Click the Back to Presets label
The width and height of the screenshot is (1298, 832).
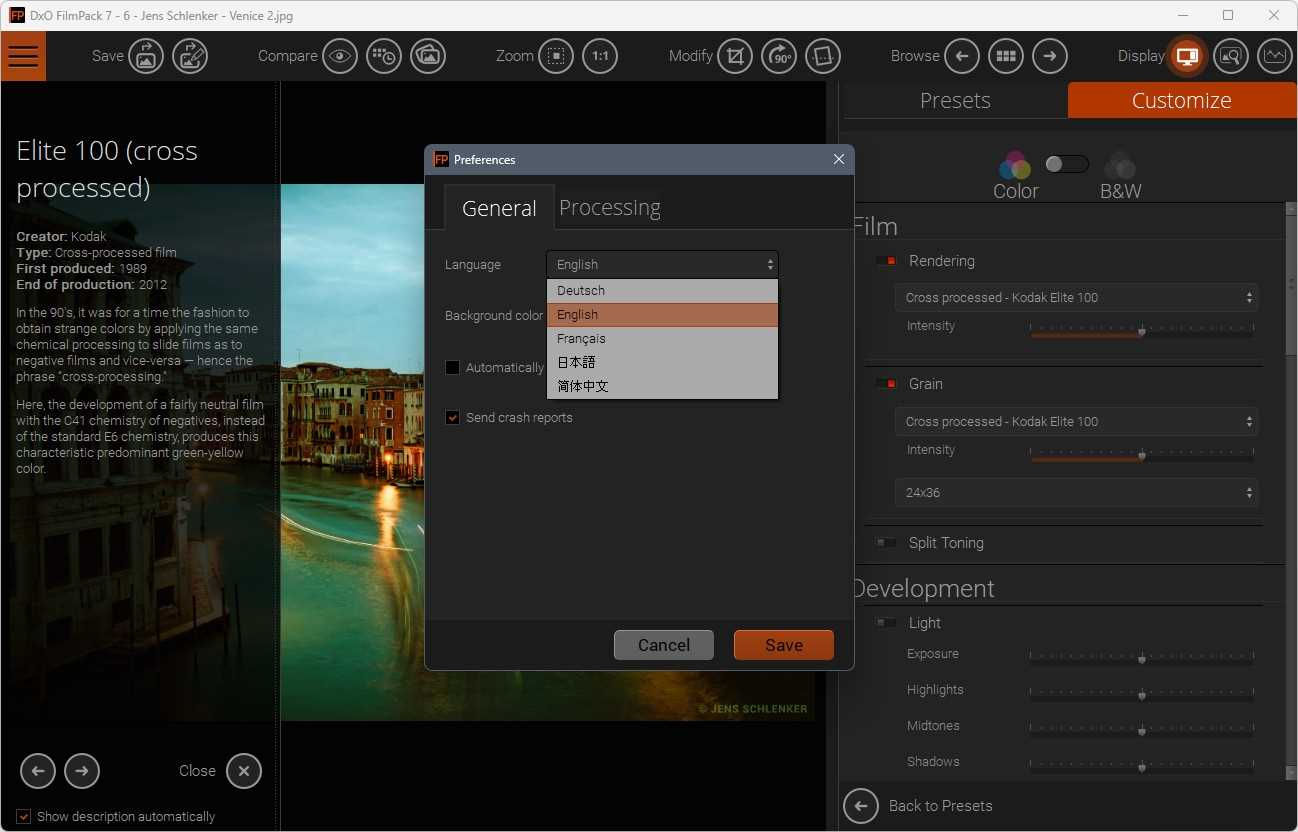[940, 806]
